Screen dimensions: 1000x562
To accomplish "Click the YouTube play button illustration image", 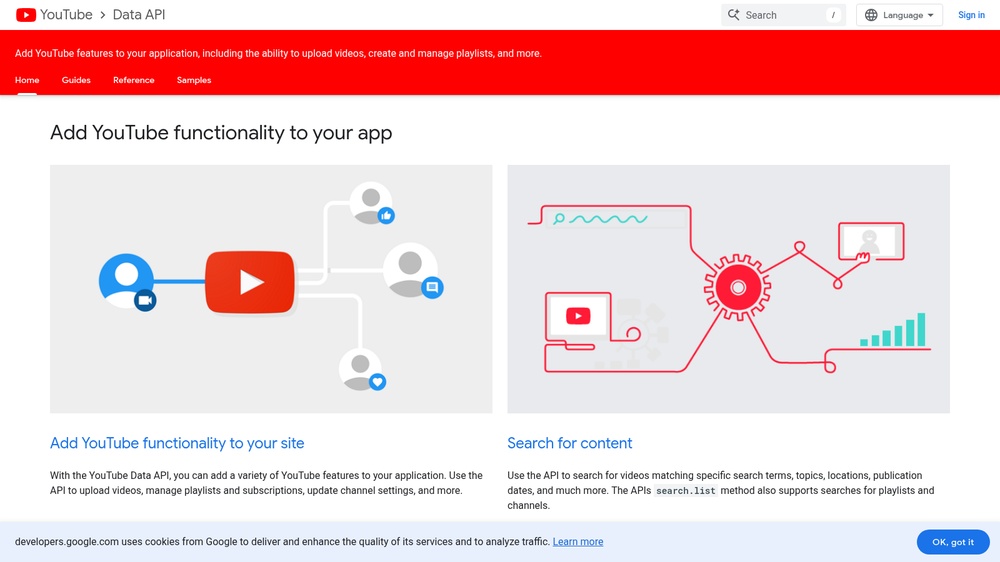I will pos(271,289).
